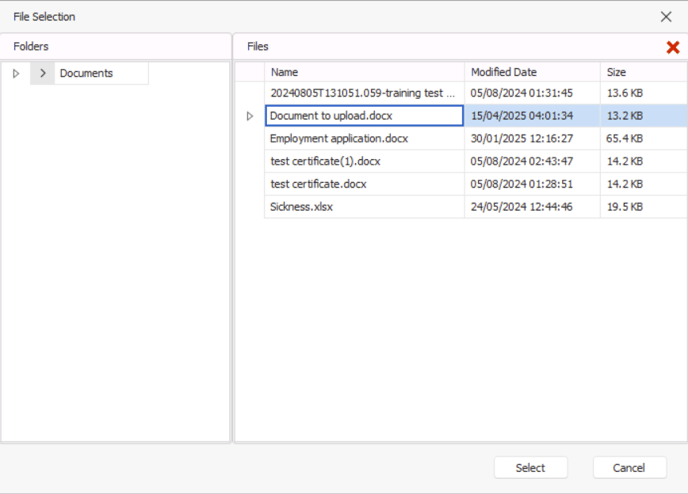Viewport: 688px width, 494px height.
Task: Select the test certificate.docx file
Action: [476, 184]
